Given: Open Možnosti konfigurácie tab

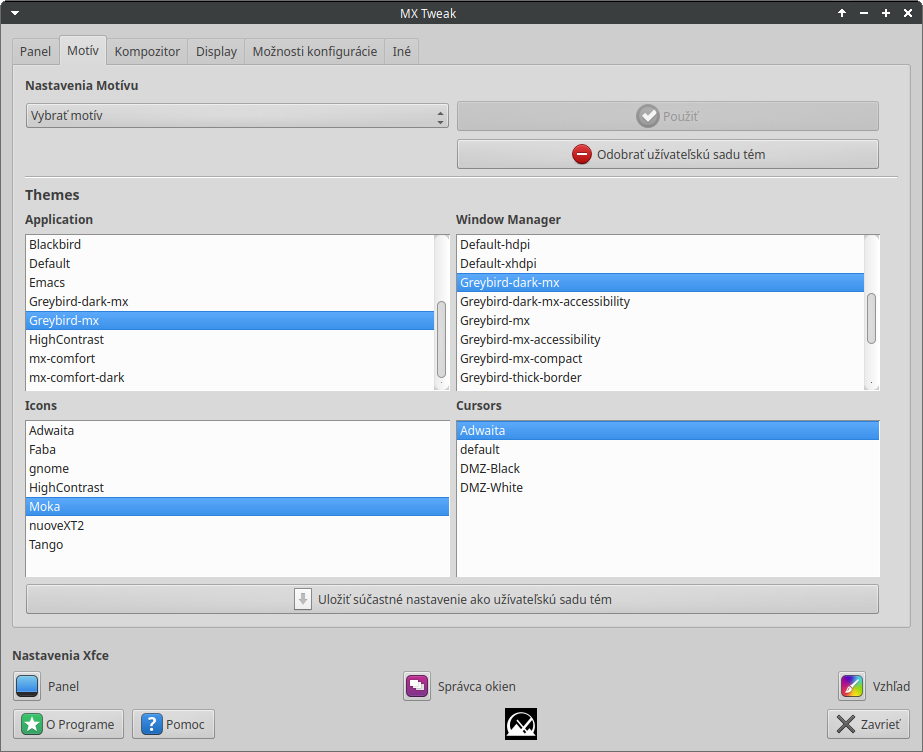Looking at the screenshot, I should click(x=315, y=52).
